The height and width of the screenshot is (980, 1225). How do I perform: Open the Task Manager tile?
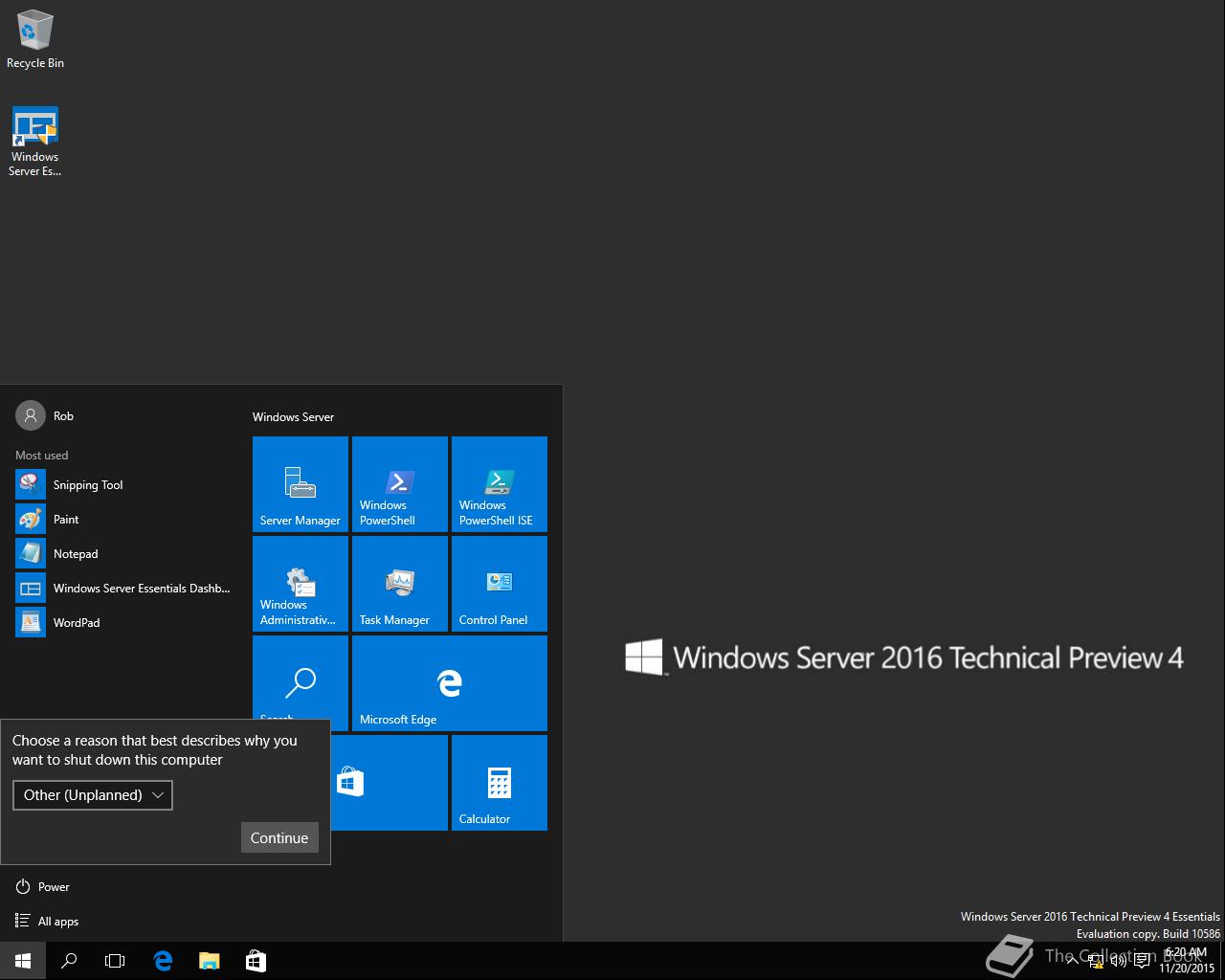(400, 584)
